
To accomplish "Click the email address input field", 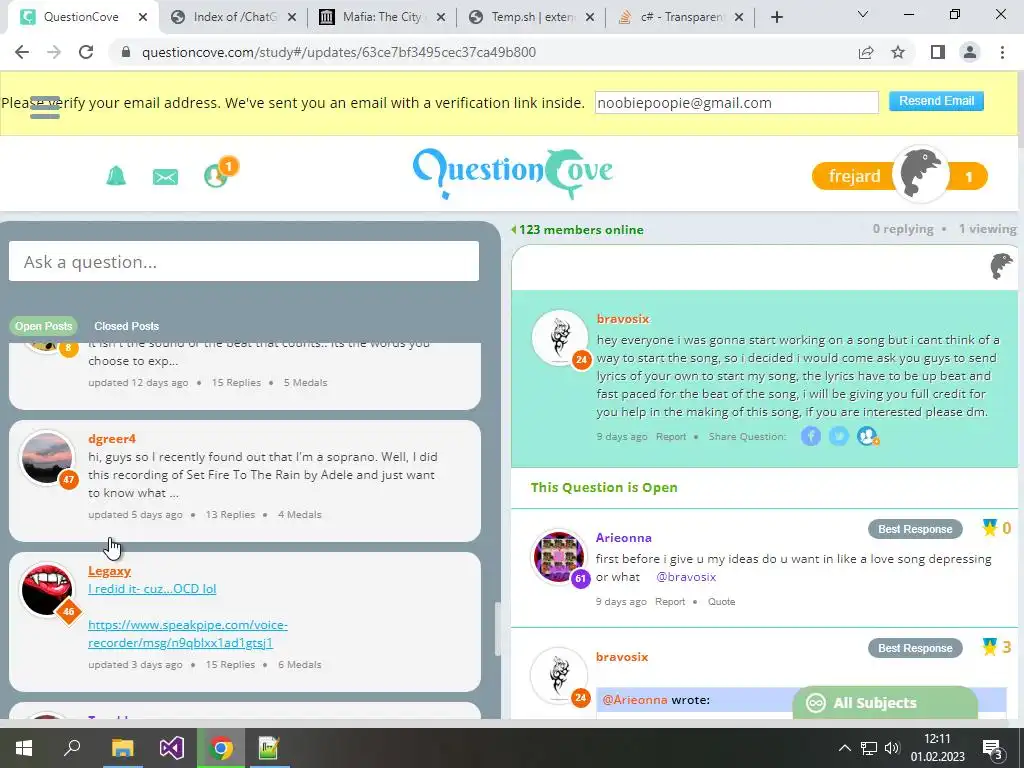I will coord(736,103).
